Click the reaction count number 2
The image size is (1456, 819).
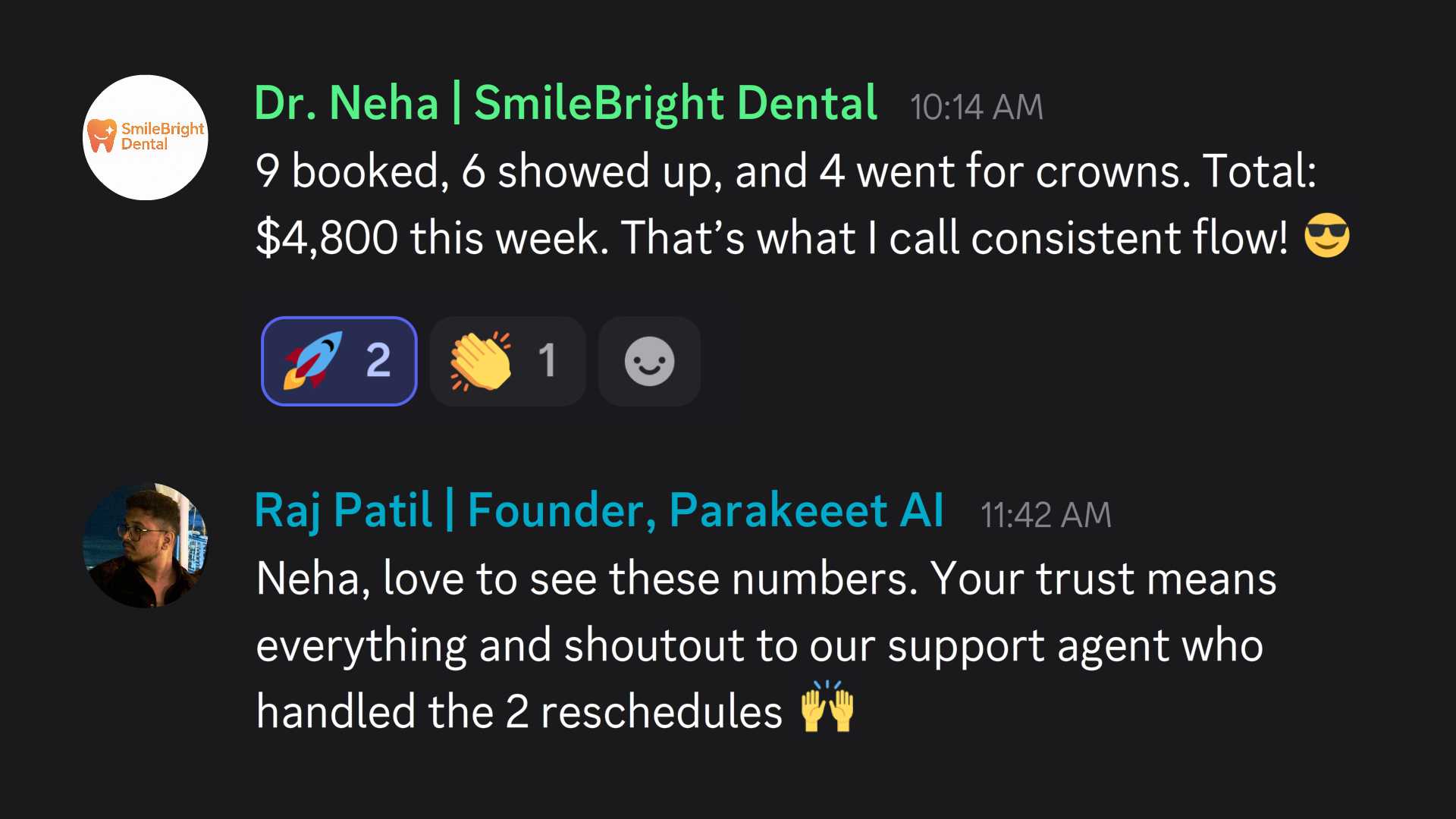tap(377, 361)
